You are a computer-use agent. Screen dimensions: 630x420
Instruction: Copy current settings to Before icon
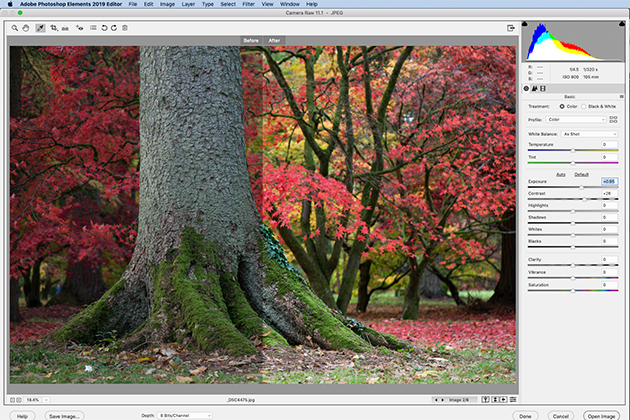click(x=503, y=400)
